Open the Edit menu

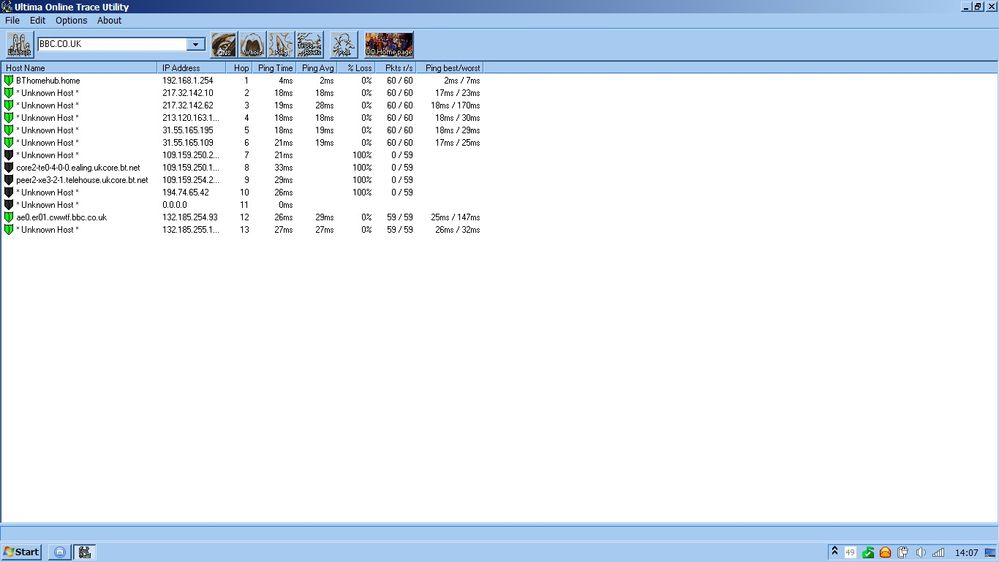(x=38, y=20)
